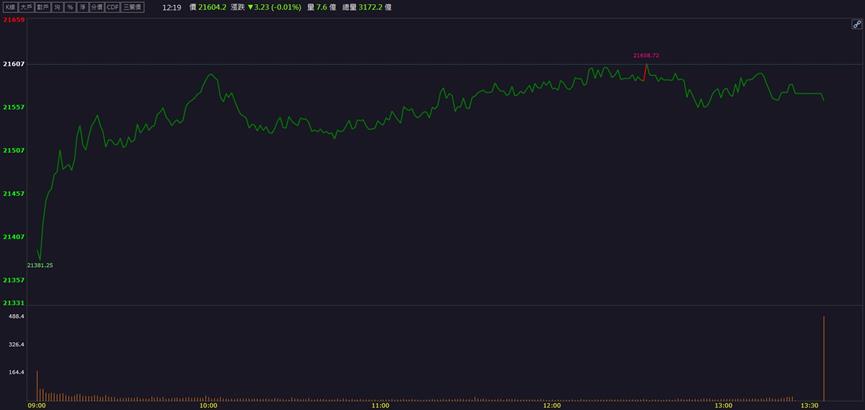Click the 488.4 volume axis label

[x=18, y=316]
